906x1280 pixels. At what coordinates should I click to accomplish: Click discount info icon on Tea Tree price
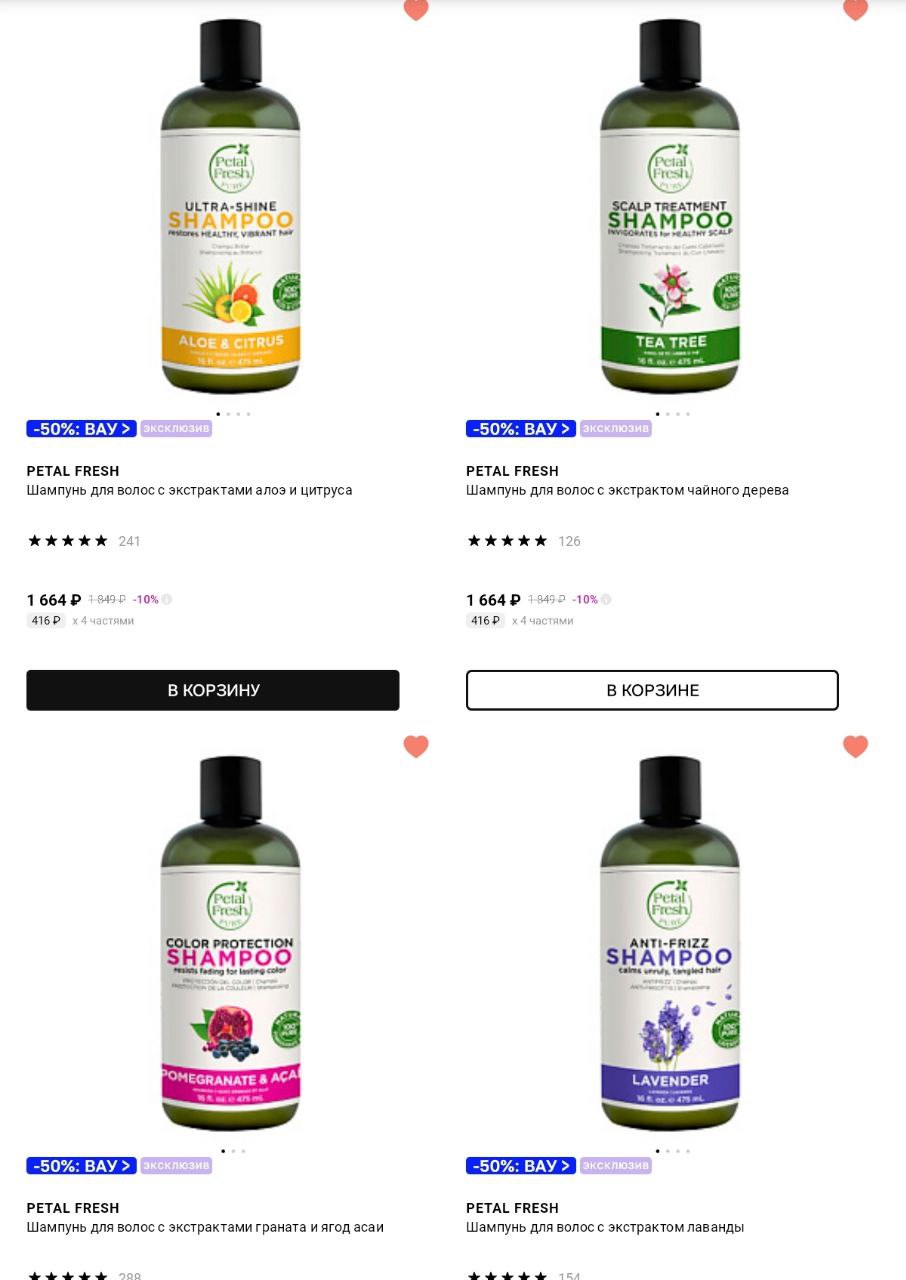(606, 600)
